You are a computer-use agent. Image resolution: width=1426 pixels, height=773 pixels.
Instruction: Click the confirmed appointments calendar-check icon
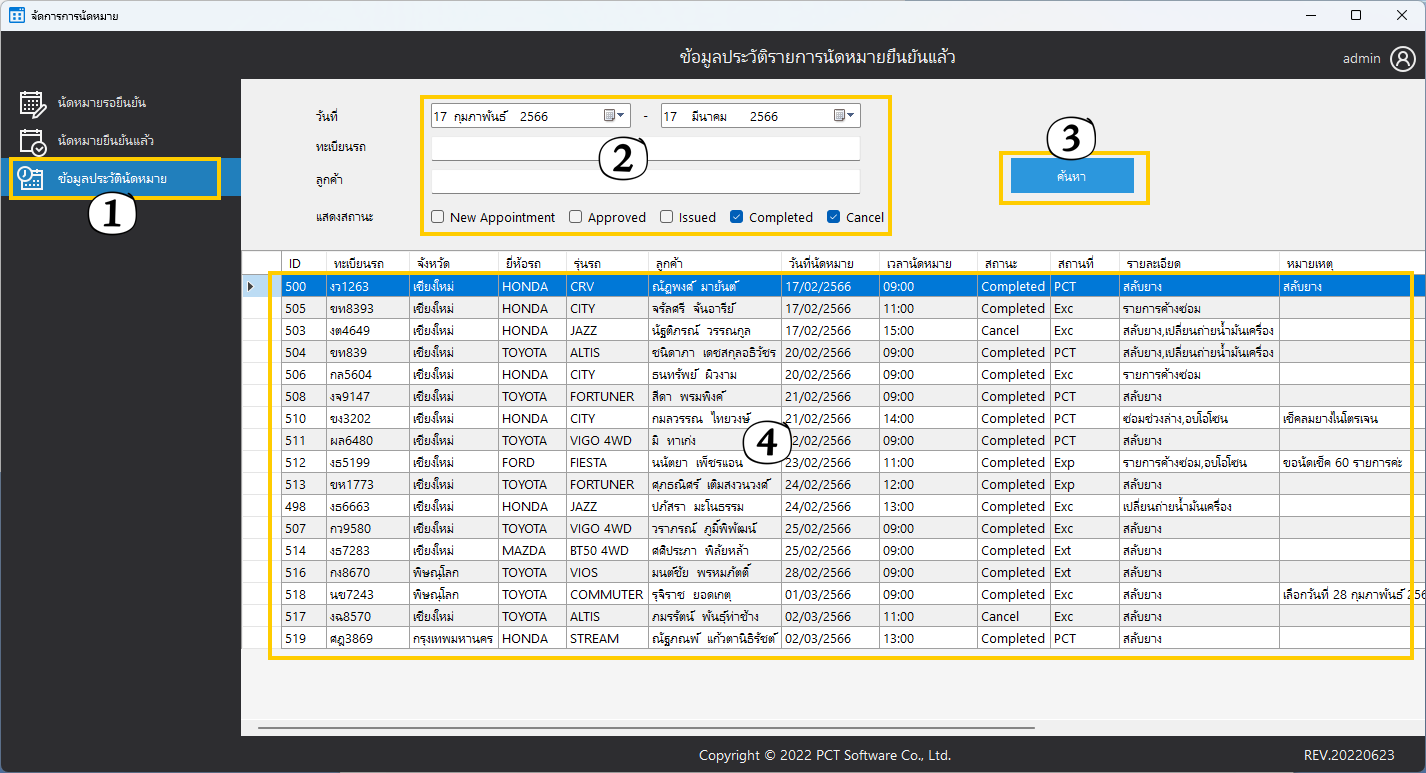click(x=32, y=141)
